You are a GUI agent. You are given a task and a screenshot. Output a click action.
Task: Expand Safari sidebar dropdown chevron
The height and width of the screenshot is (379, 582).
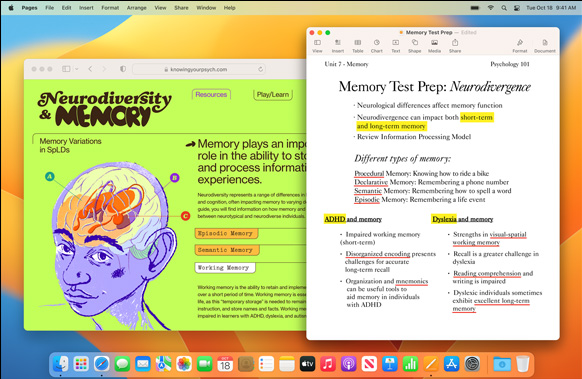pos(77,69)
